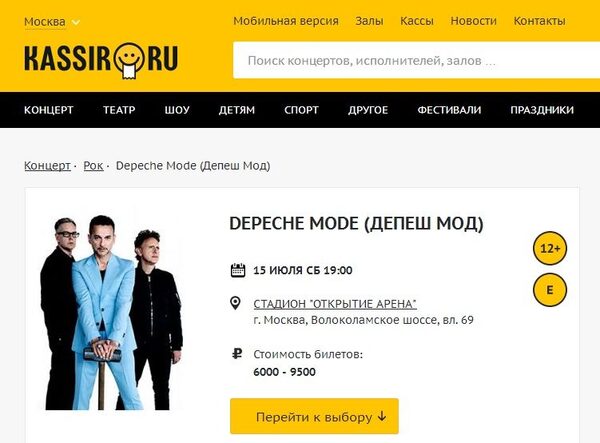Select the ШОУ menu item
This screenshot has height=443, width=600.
click(x=177, y=110)
